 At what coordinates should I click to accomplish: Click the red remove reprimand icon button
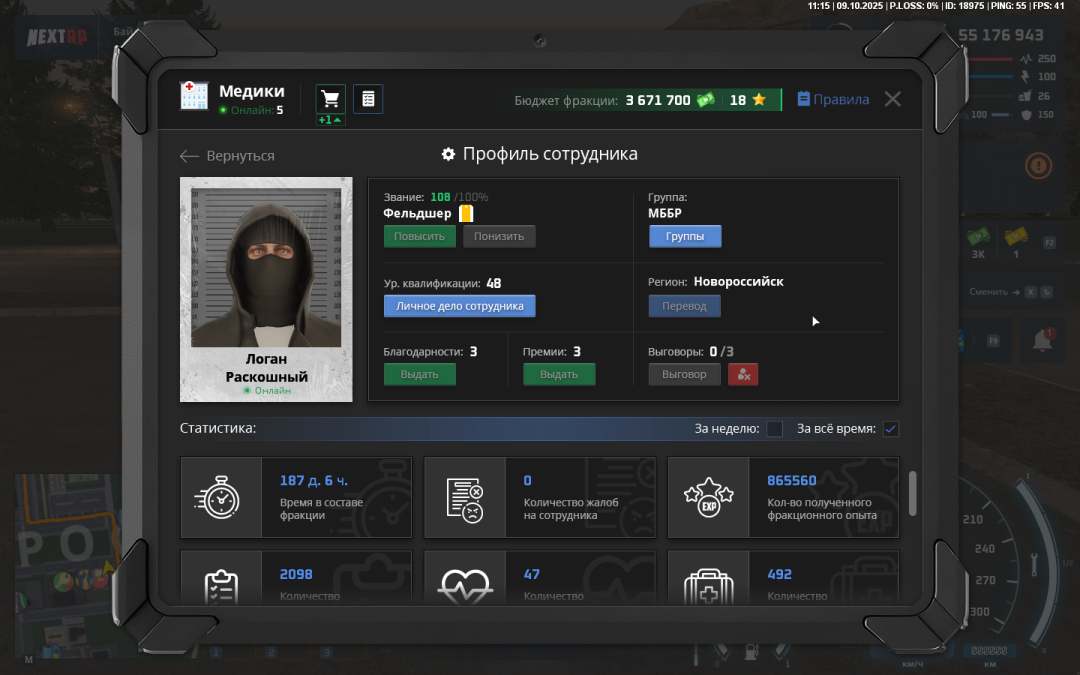point(743,374)
